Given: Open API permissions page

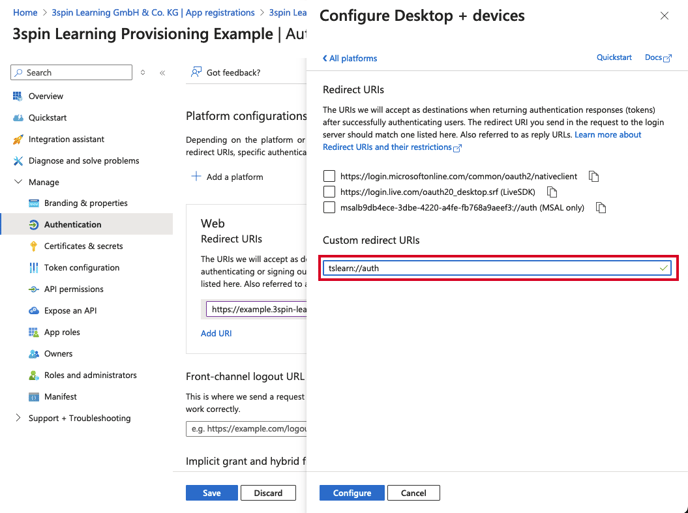Looking at the screenshot, I should tap(74, 289).
